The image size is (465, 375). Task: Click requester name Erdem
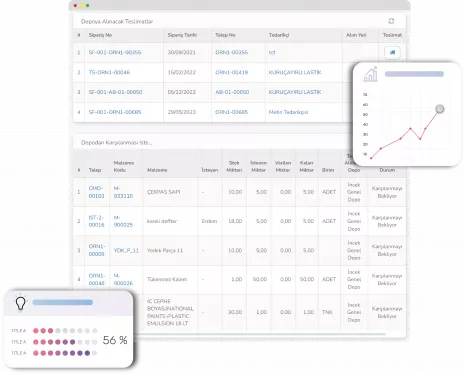point(209,221)
